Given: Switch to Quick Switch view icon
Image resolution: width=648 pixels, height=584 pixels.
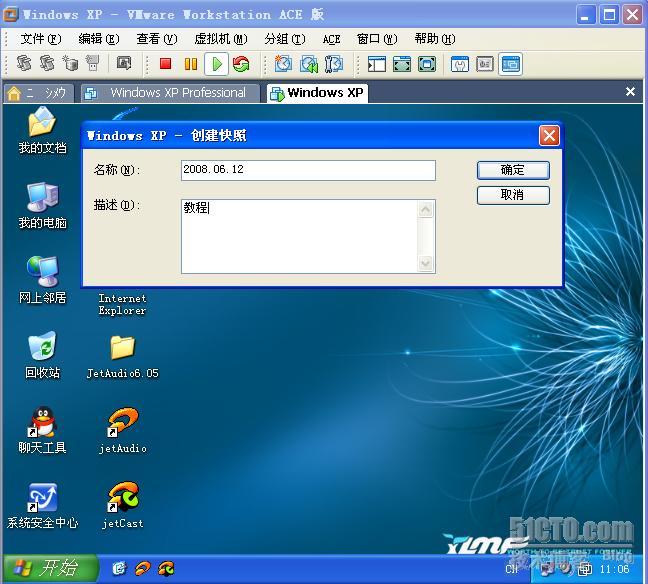Looking at the screenshot, I should tap(402, 64).
